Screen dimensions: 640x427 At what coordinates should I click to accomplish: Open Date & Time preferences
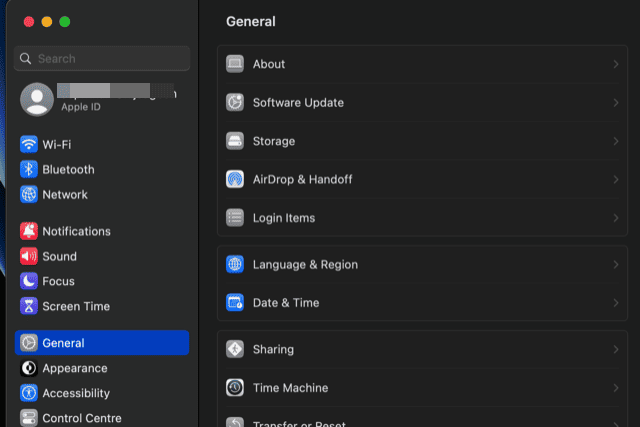(286, 303)
